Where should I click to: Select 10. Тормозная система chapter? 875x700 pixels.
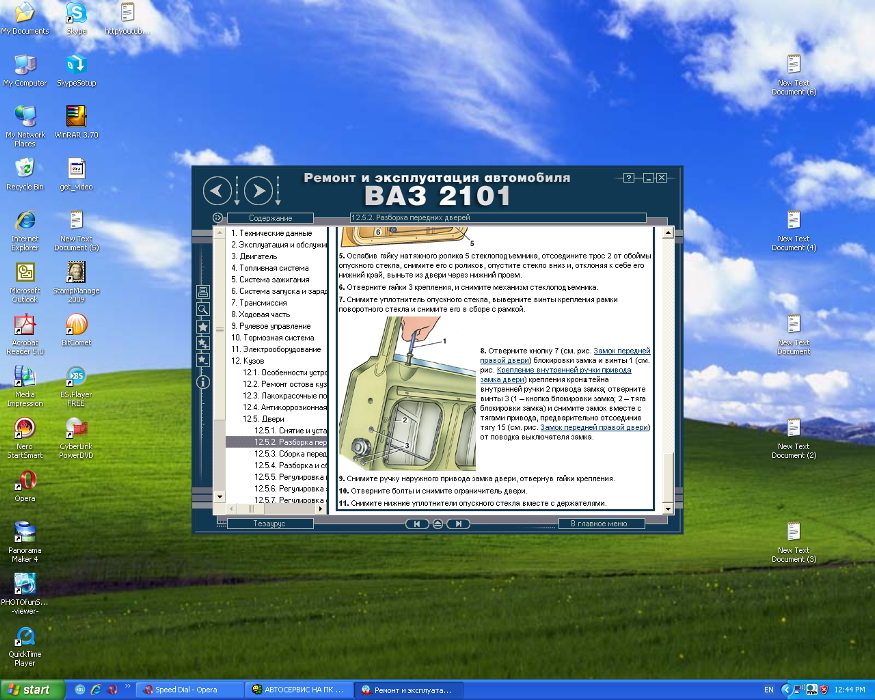point(272,338)
